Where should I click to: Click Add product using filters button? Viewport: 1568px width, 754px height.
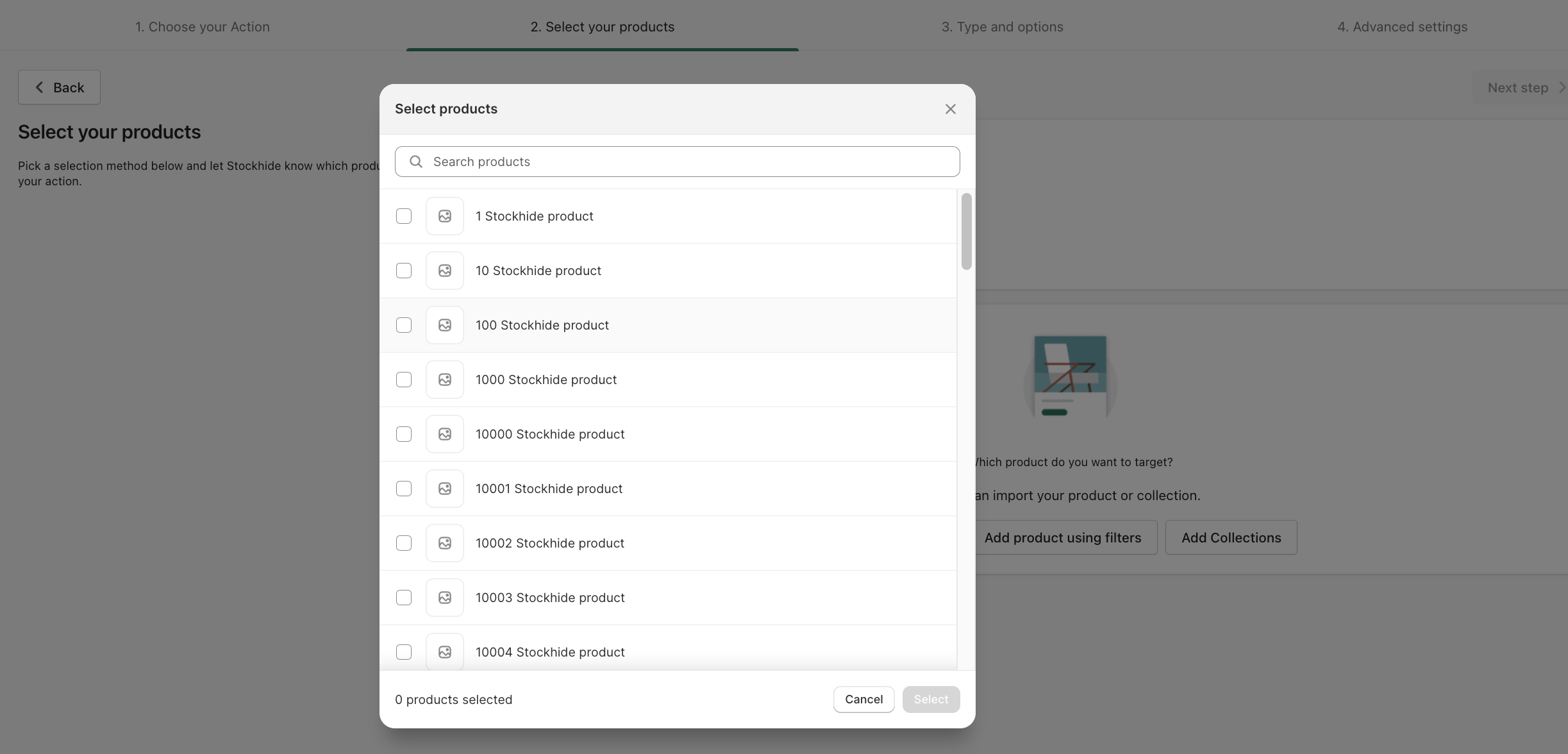coord(1063,537)
